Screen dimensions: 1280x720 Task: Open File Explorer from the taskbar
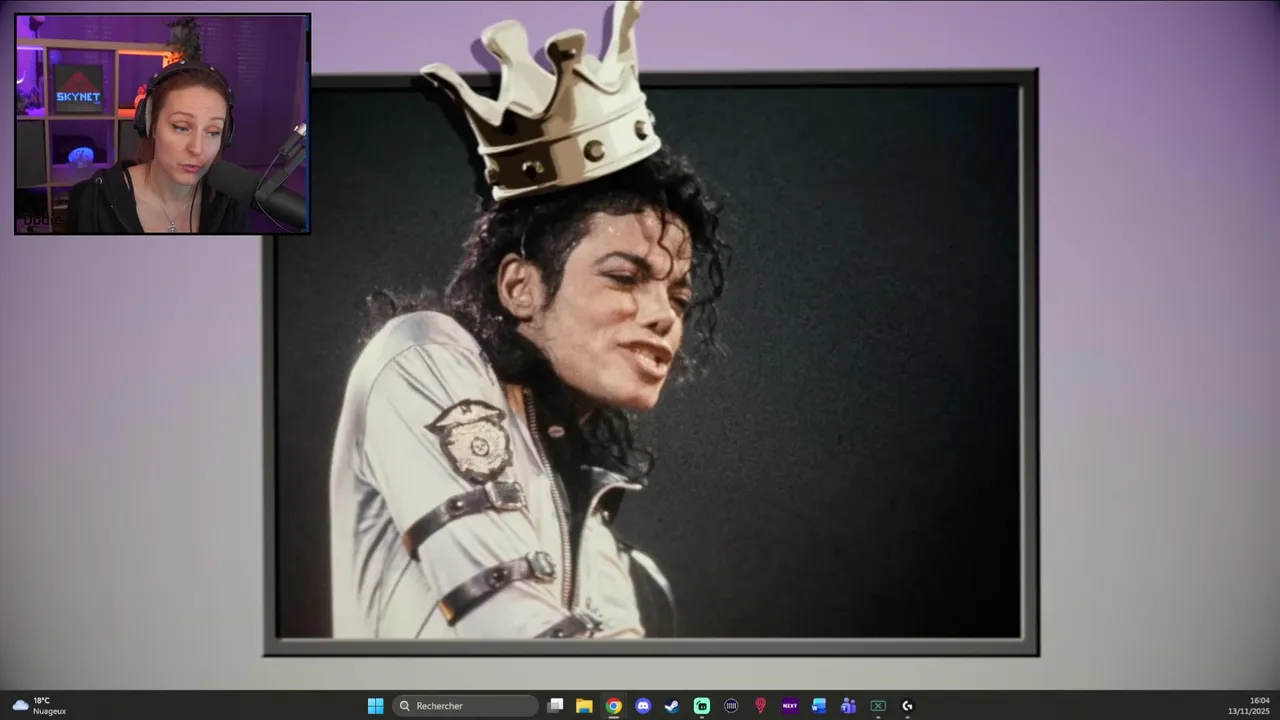tap(584, 706)
